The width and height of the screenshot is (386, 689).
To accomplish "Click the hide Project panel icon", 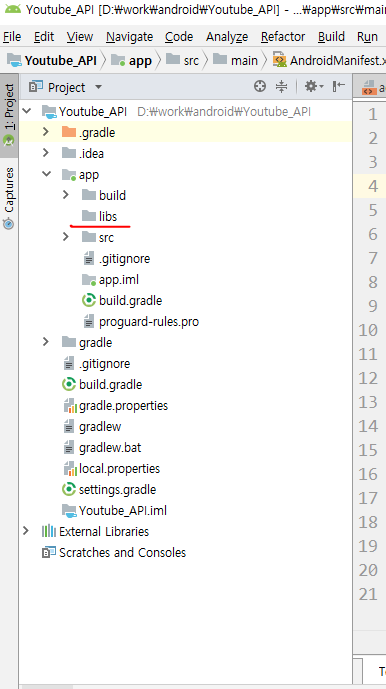I will [339, 87].
